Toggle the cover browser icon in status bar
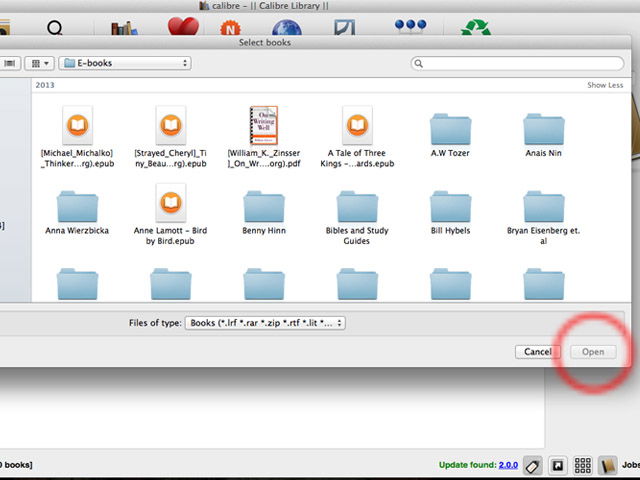640x480 pixels. coord(558,465)
